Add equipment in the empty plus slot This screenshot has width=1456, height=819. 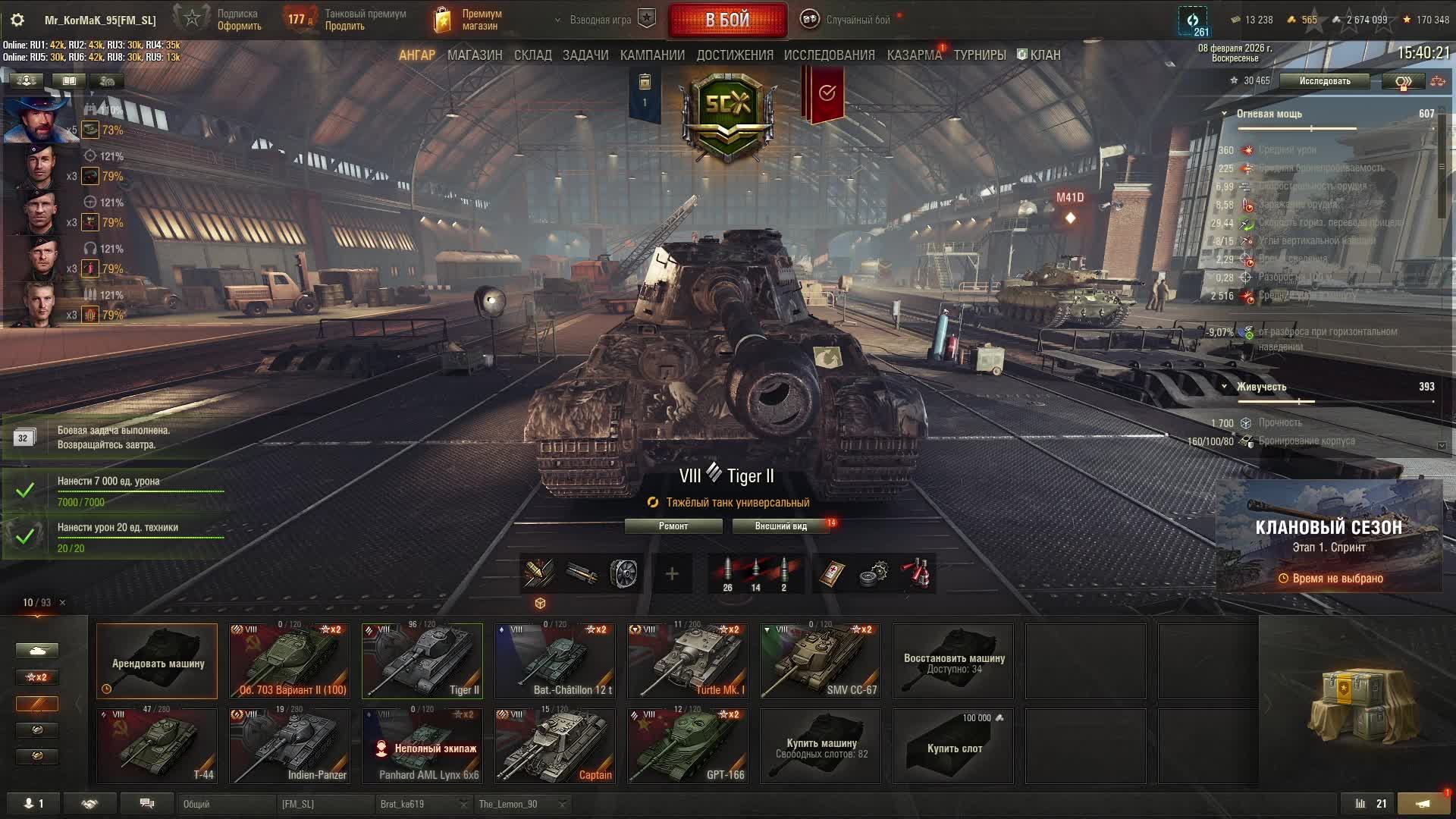(x=672, y=574)
